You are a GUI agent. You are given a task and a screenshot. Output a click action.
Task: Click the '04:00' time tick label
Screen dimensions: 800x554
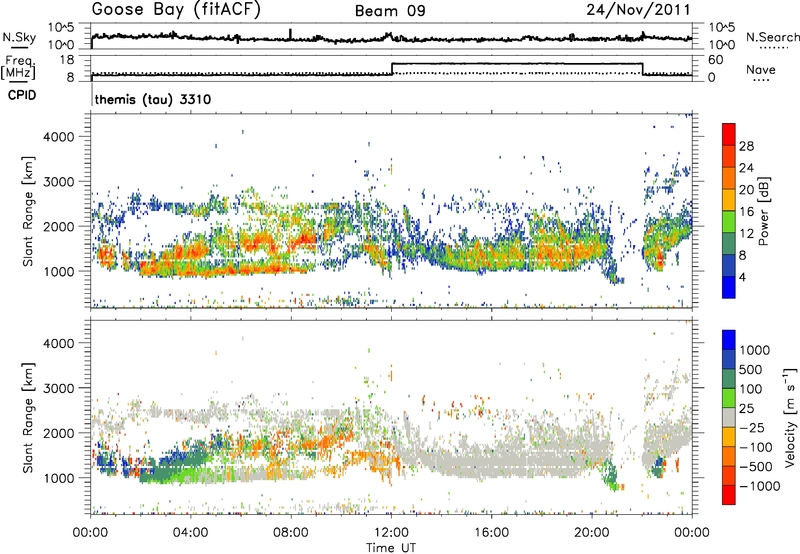coord(190,533)
